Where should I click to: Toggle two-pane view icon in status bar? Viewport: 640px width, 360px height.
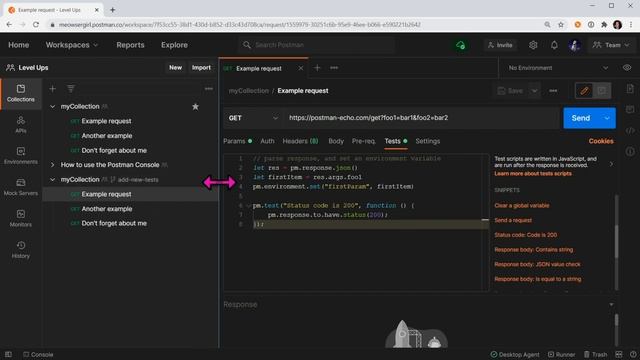[619, 354]
